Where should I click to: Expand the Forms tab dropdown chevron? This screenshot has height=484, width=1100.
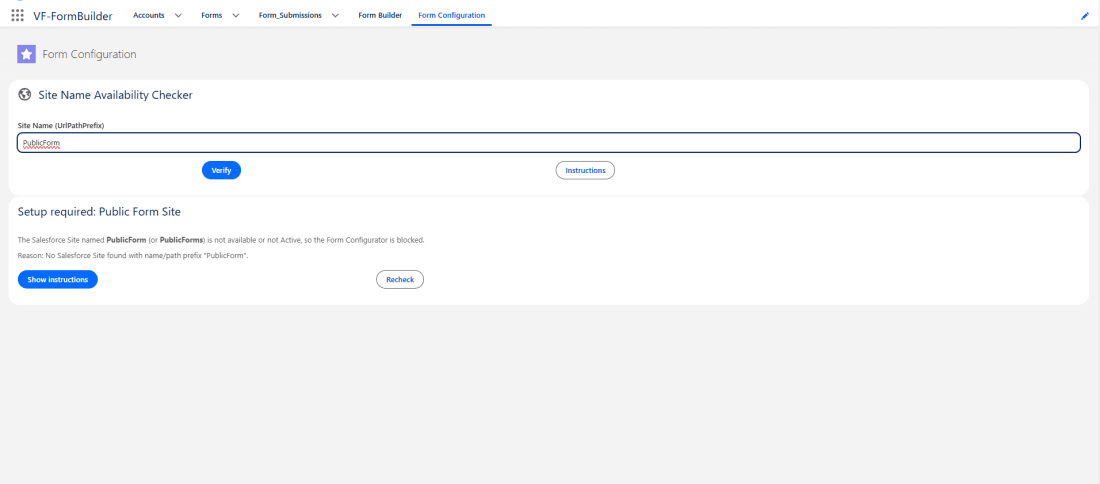pyautogui.click(x=235, y=15)
